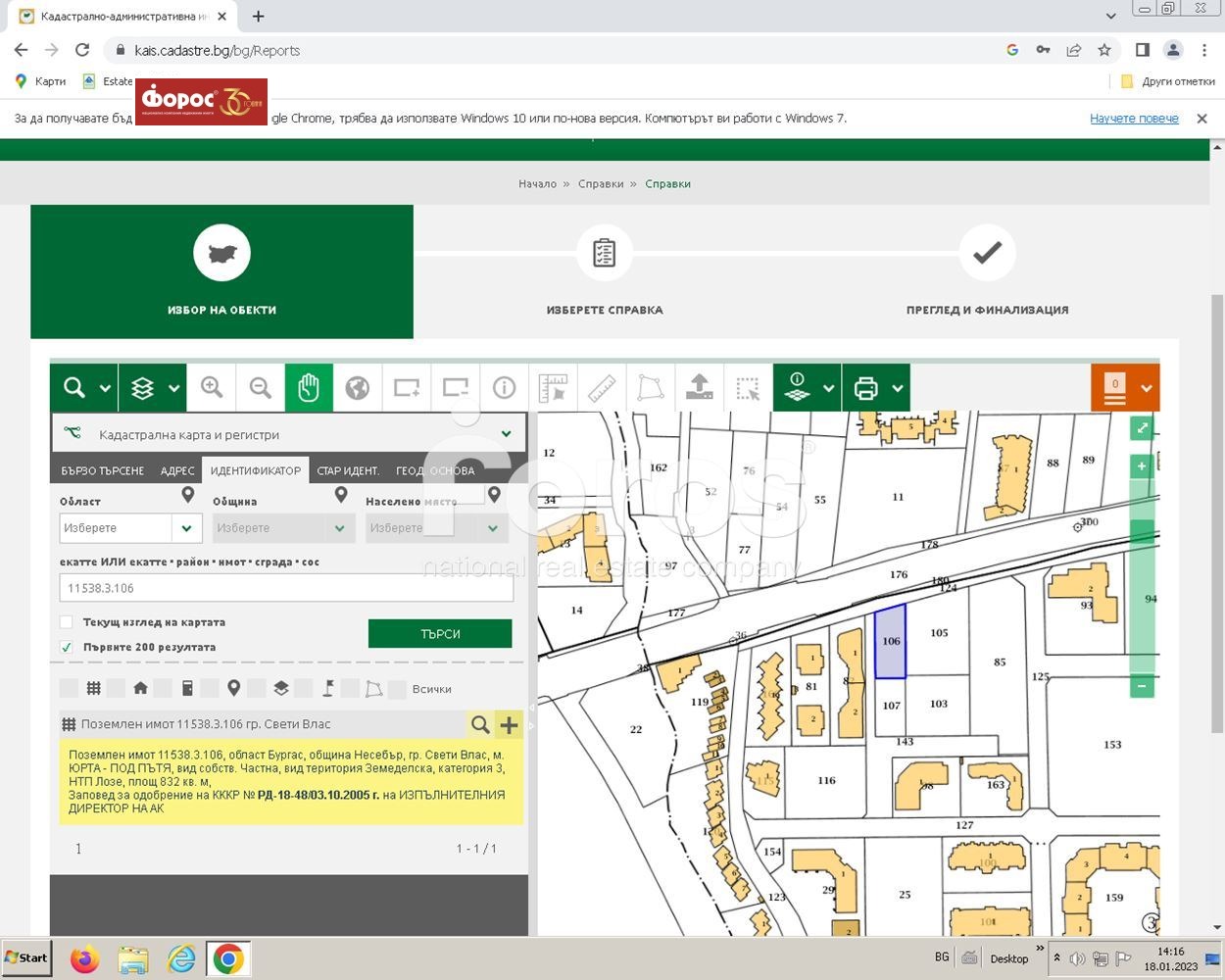1225x980 pixels.
Task: Click the Област map pin icon
Action: [x=188, y=496]
